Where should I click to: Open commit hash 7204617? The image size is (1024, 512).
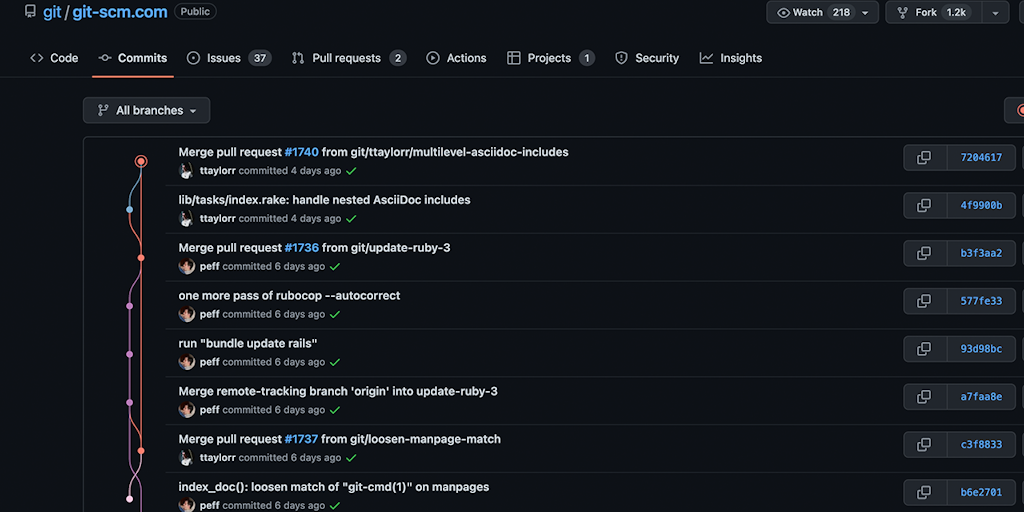pos(981,157)
